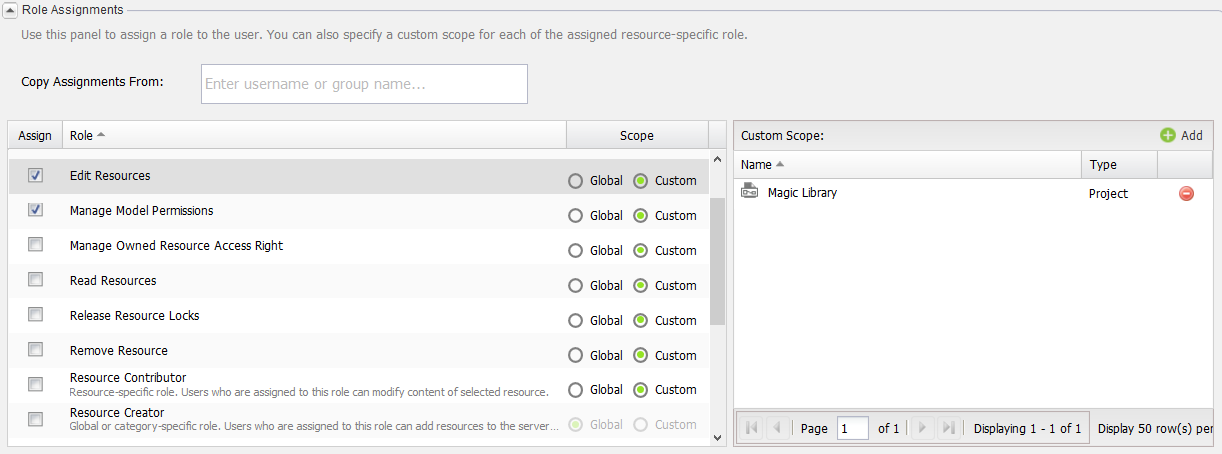Image resolution: width=1222 pixels, height=454 pixels.
Task: Uncheck Manage Model Permissions checkbox
Action: click(x=36, y=211)
